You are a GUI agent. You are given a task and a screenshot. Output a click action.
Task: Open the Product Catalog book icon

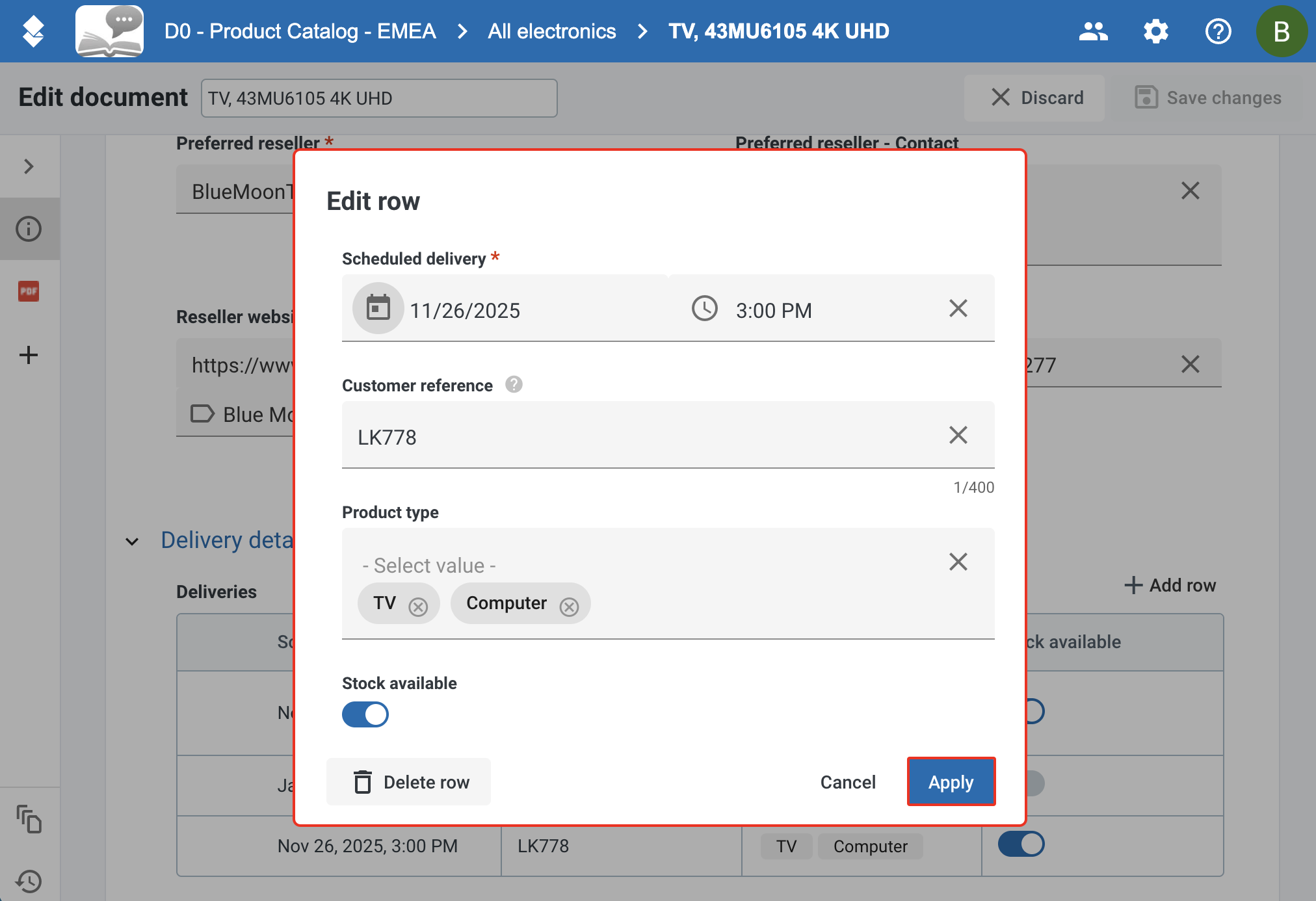coord(109,31)
